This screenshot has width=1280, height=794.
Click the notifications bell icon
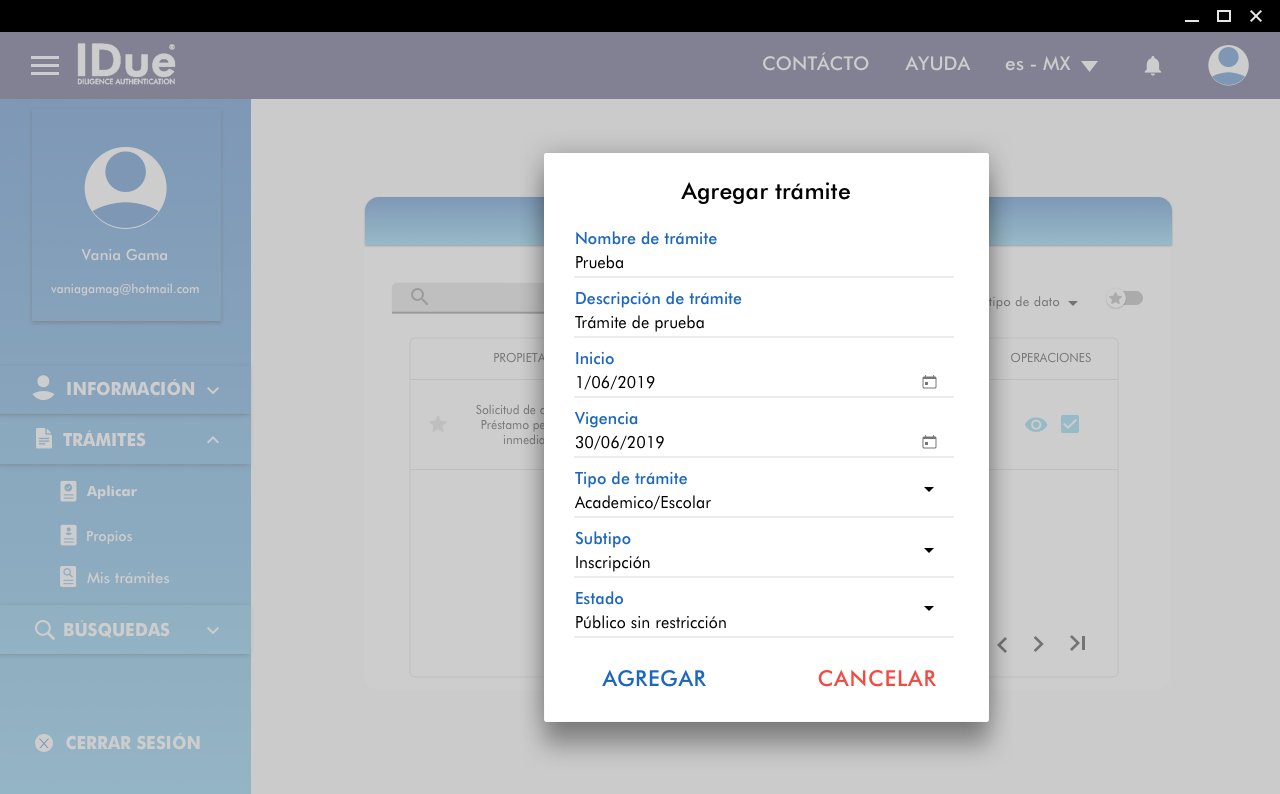(1152, 66)
